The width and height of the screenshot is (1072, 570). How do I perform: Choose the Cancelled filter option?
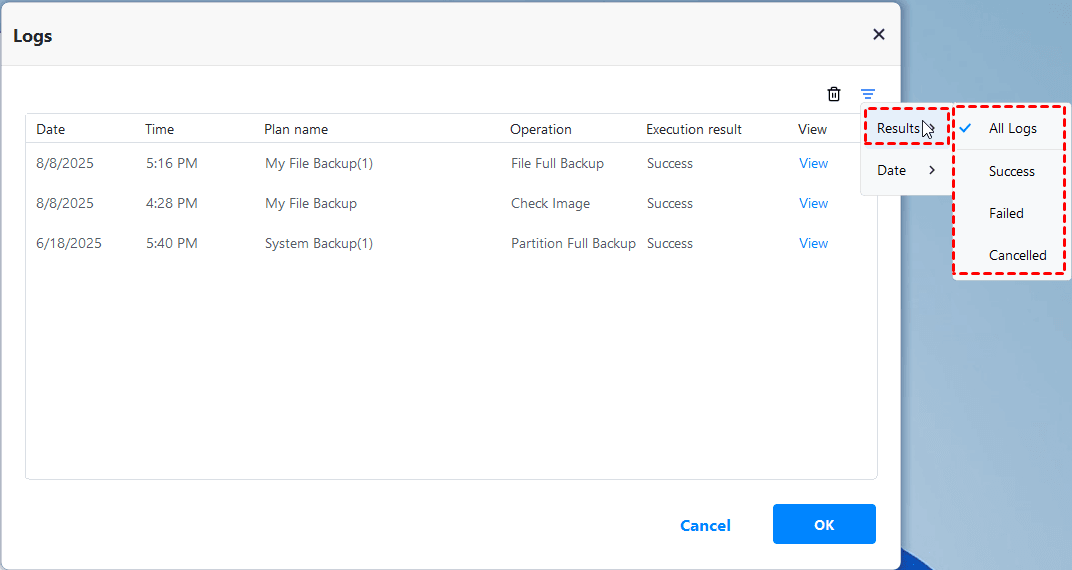tap(1017, 255)
